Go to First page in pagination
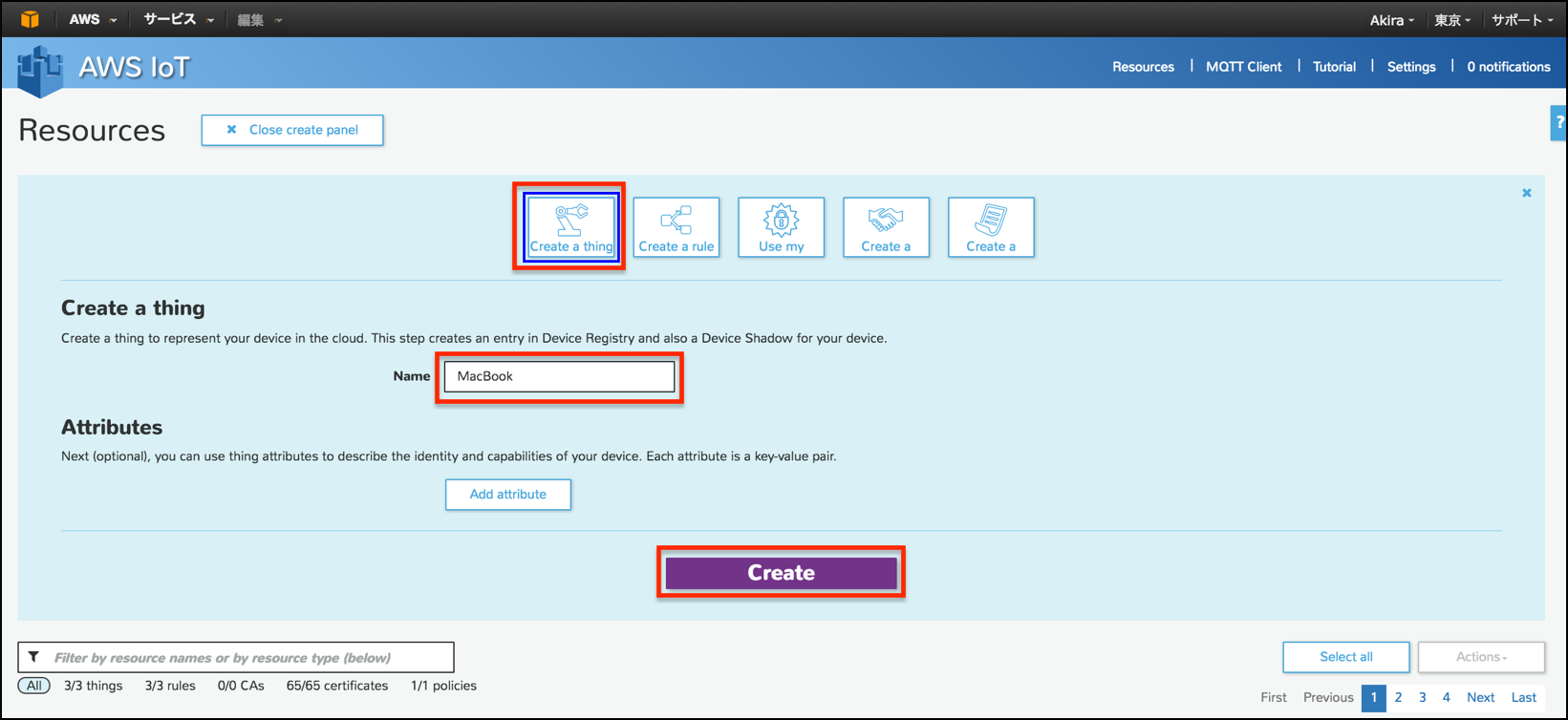Screen dimensions: 1568x720 (x=1274, y=697)
